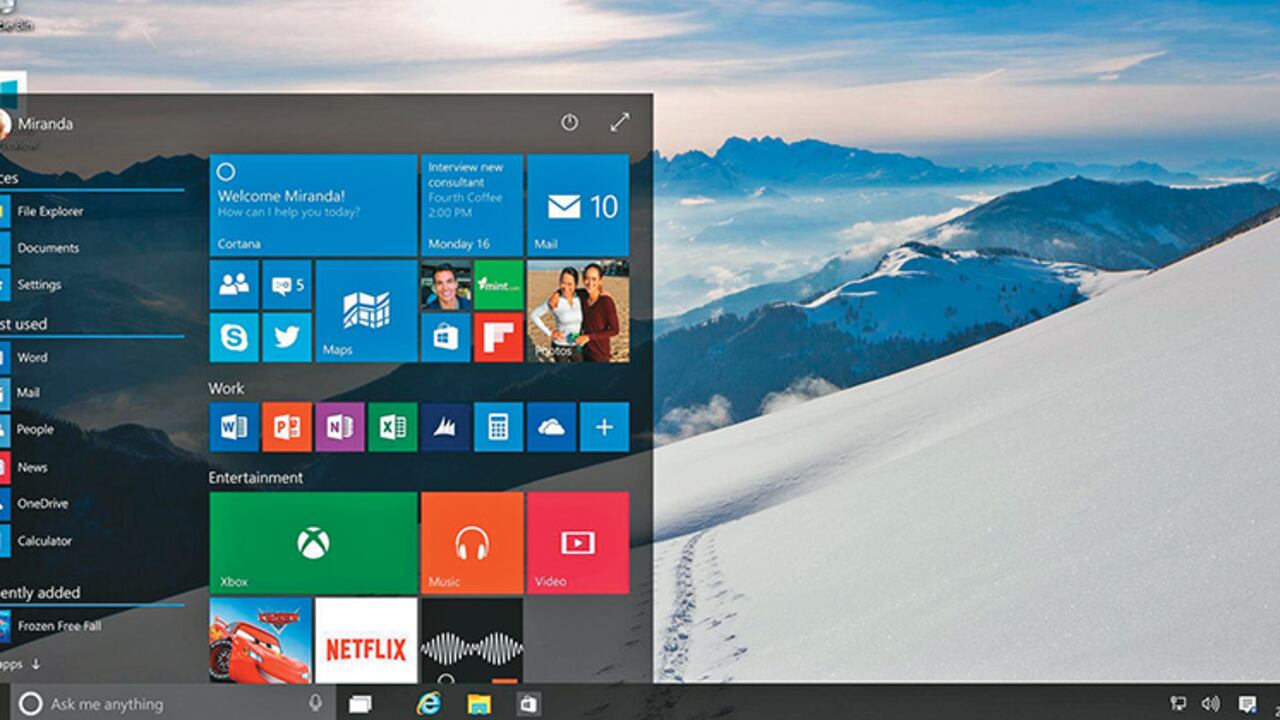Open the People tile in Start
Viewport: 1280px width, 720px height.
tap(234, 285)
